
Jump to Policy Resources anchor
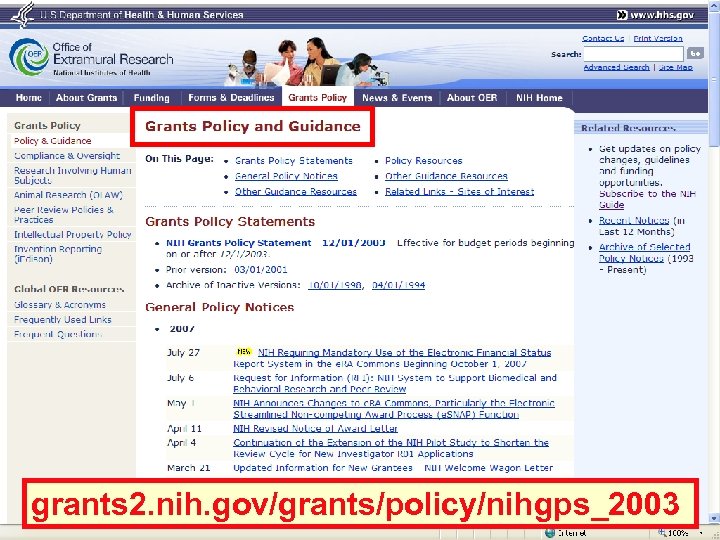tap(423, 161)
